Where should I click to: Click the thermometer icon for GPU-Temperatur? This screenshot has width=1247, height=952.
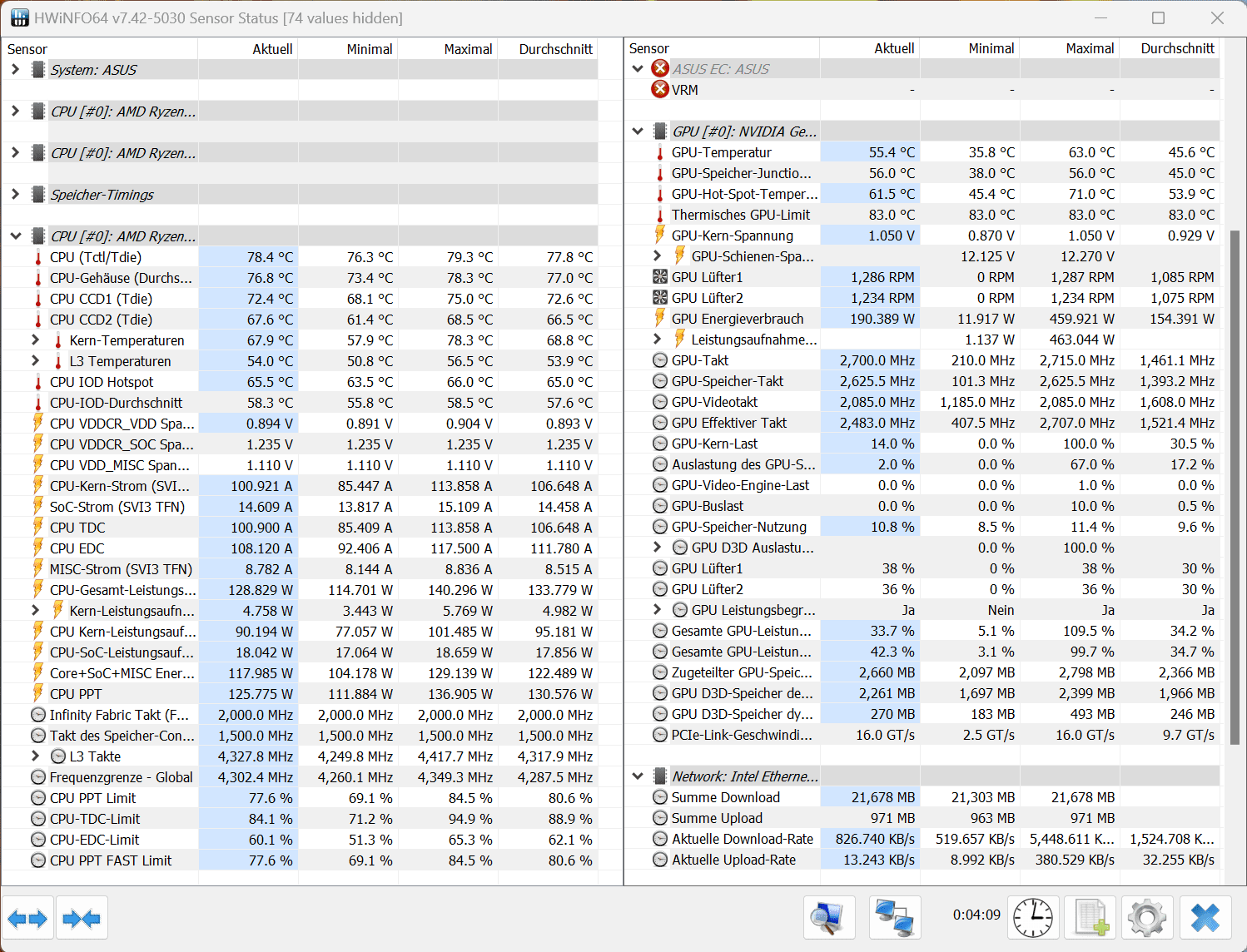click(660, 152)
